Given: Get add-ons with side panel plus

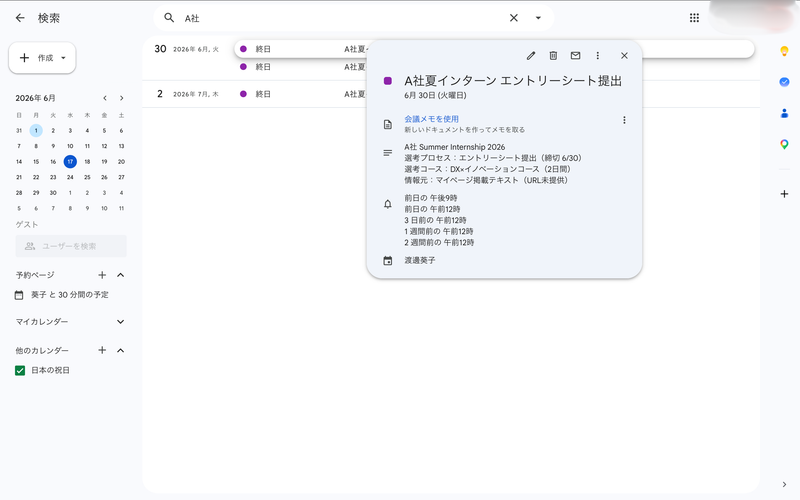Looking at the screenshot, I should (784, 194).
